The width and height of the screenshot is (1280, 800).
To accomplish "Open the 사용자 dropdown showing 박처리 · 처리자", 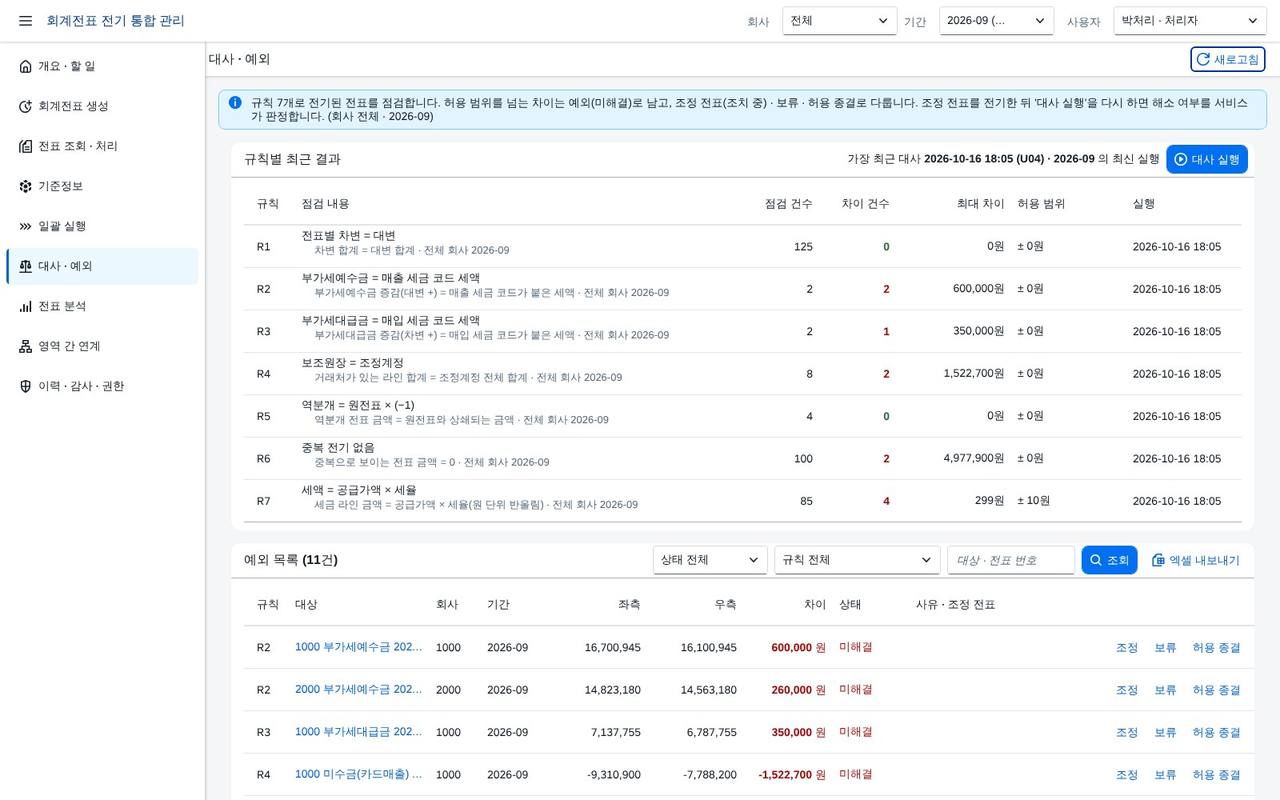I will (x=1190, y=21).
